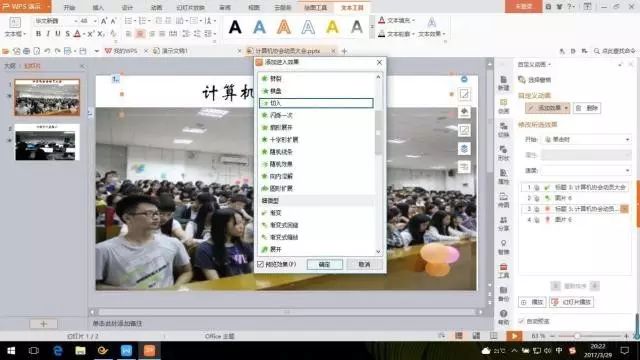Click 选择窗格 in animation pane
This screenshot has width=640, height=360.
point(535,80)
